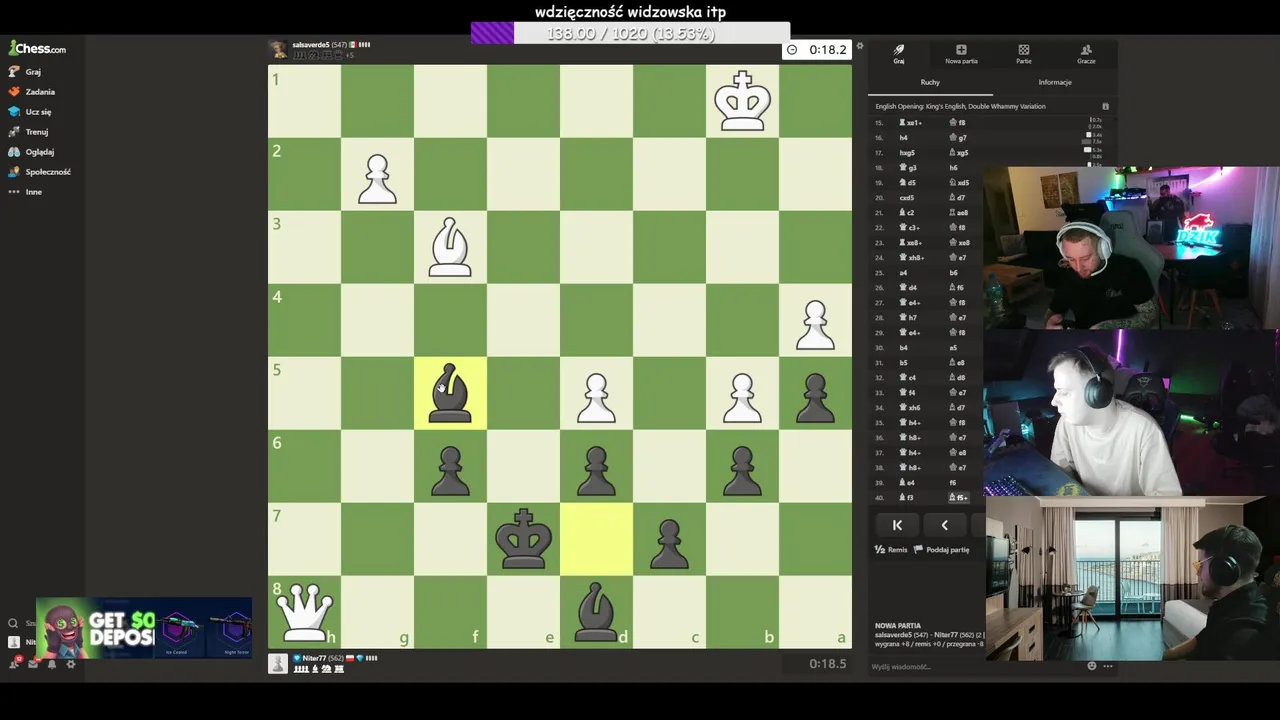Select the Gracze tab
This screenshot has height=720, width=1280.
click(x=1086, y=54)
